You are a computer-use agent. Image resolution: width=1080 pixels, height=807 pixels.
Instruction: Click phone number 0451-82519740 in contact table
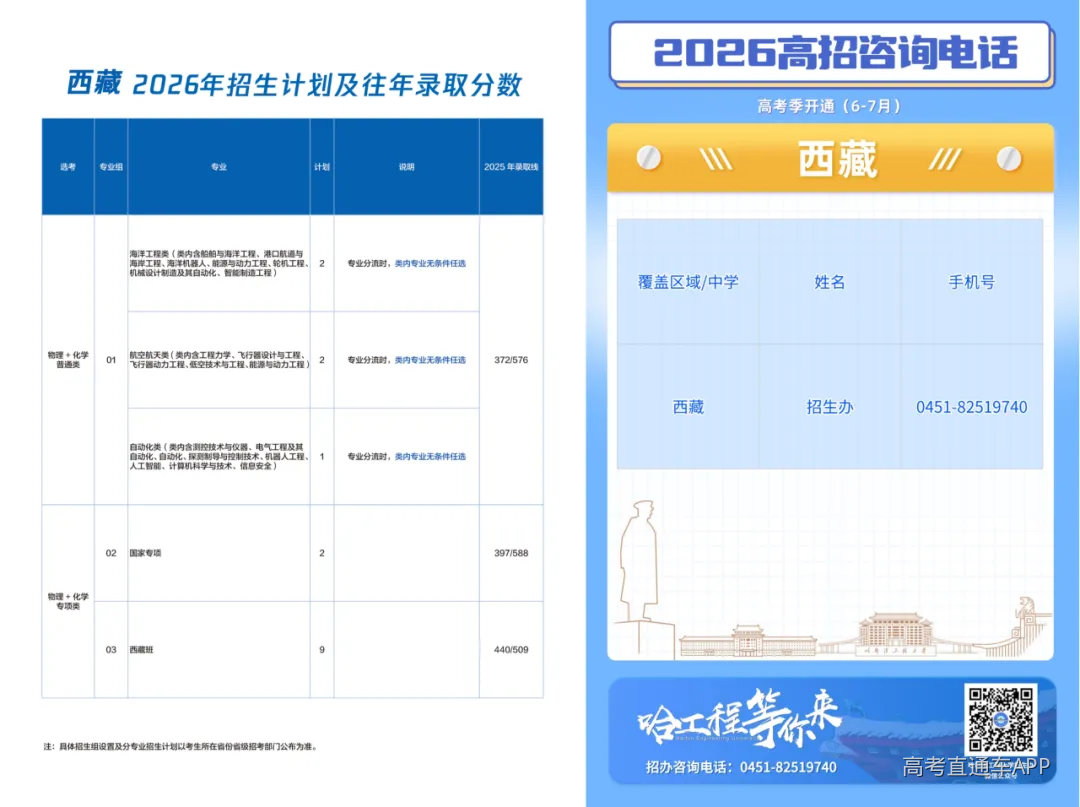click(x=971, y=407)
